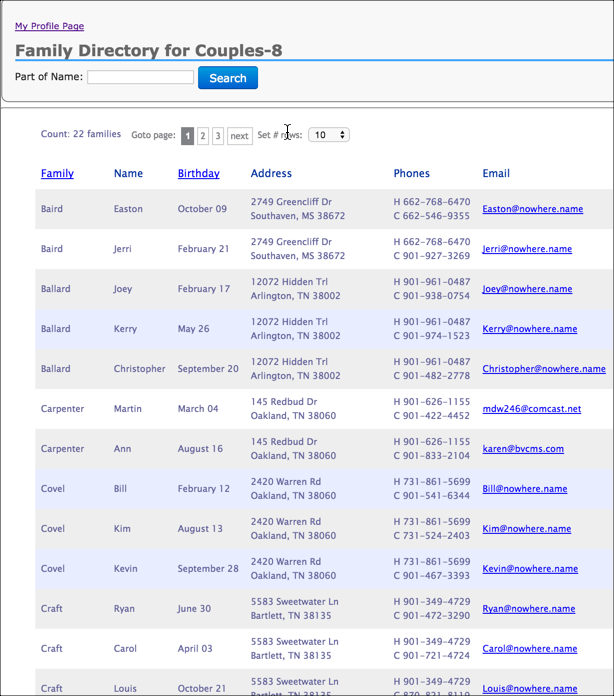Click cell phone C 662-546-9355
Image resolution: width=614 pixels, height=696 pixels.
point(432,216)
